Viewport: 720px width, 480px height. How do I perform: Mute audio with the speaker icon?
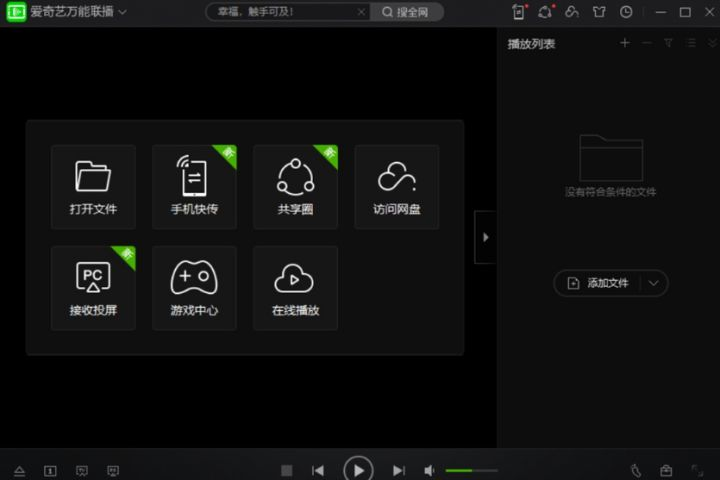point(429,470)
